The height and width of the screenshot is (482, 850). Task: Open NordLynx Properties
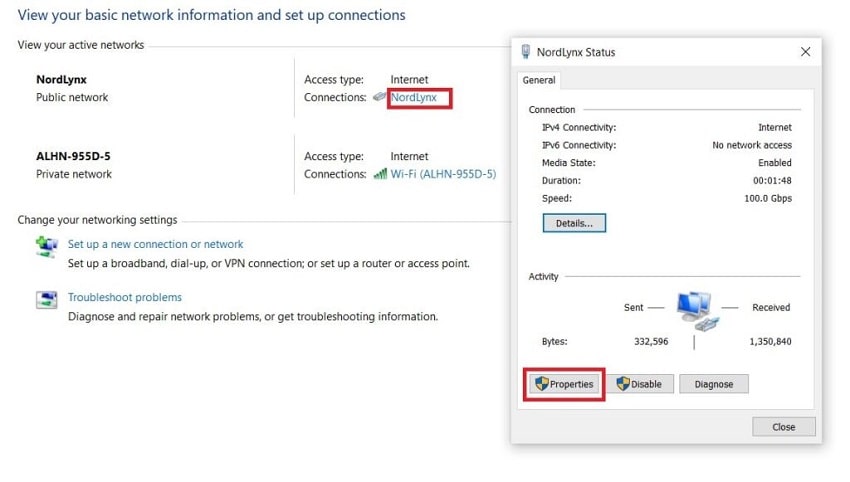(x=564, y=384)
